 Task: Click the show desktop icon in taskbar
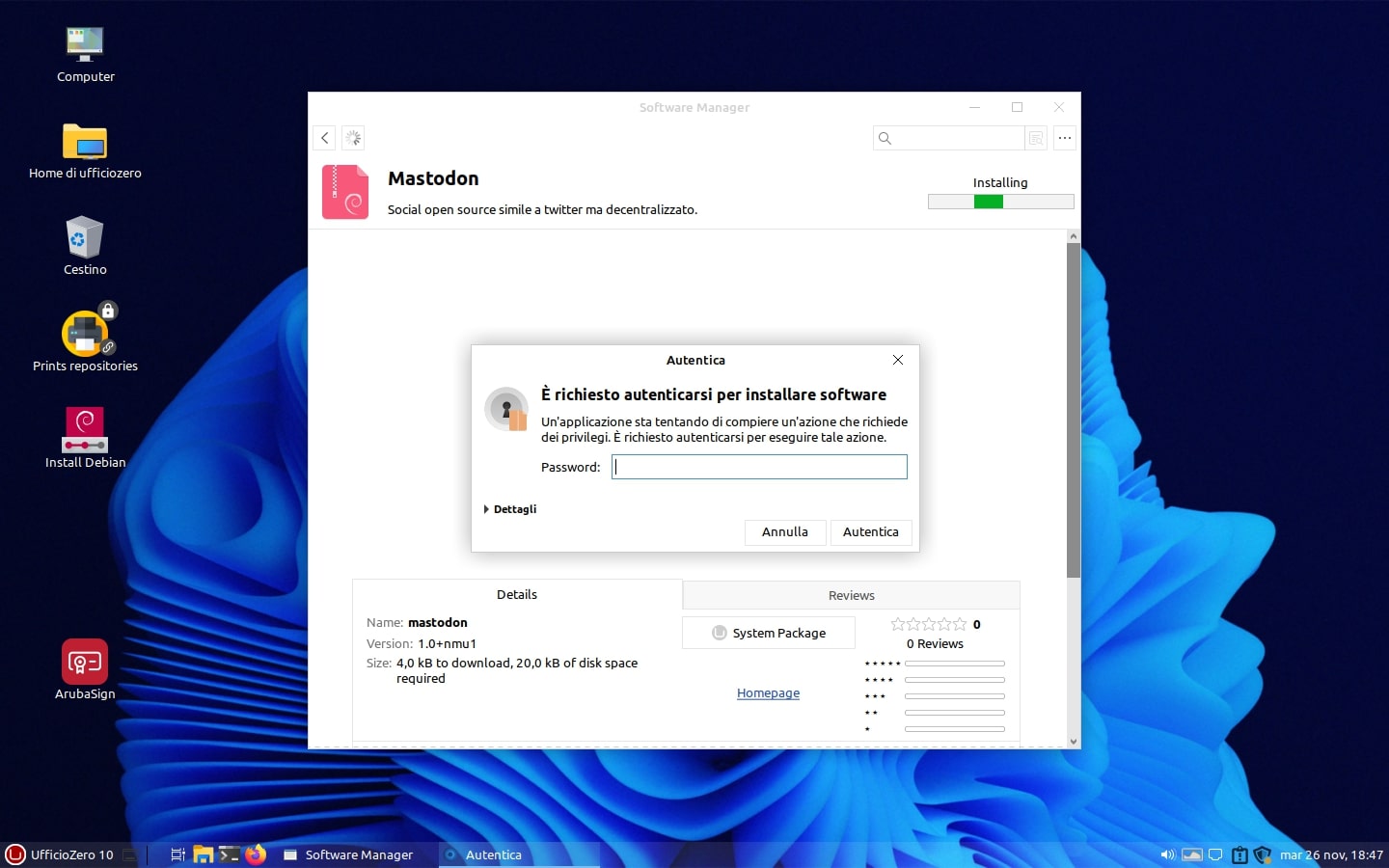pos(177,854)
